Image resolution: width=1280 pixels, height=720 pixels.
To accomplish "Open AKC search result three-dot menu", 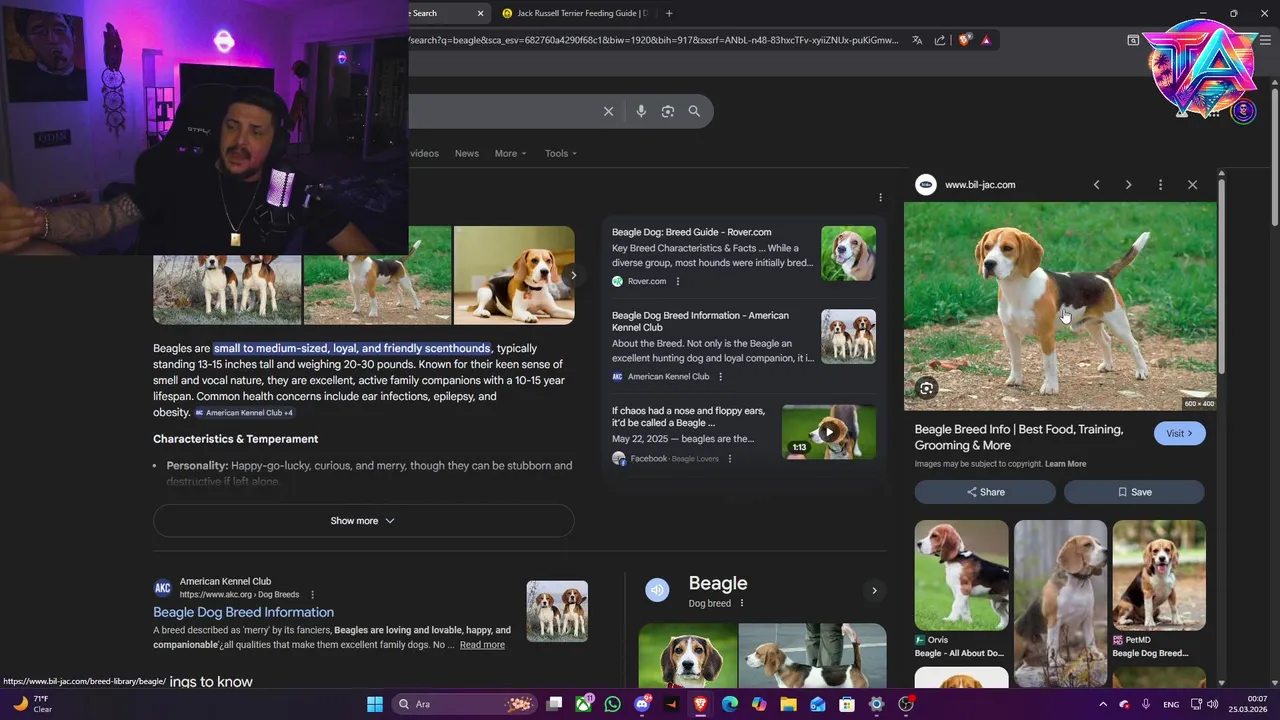I will click(x=312, y=595).
